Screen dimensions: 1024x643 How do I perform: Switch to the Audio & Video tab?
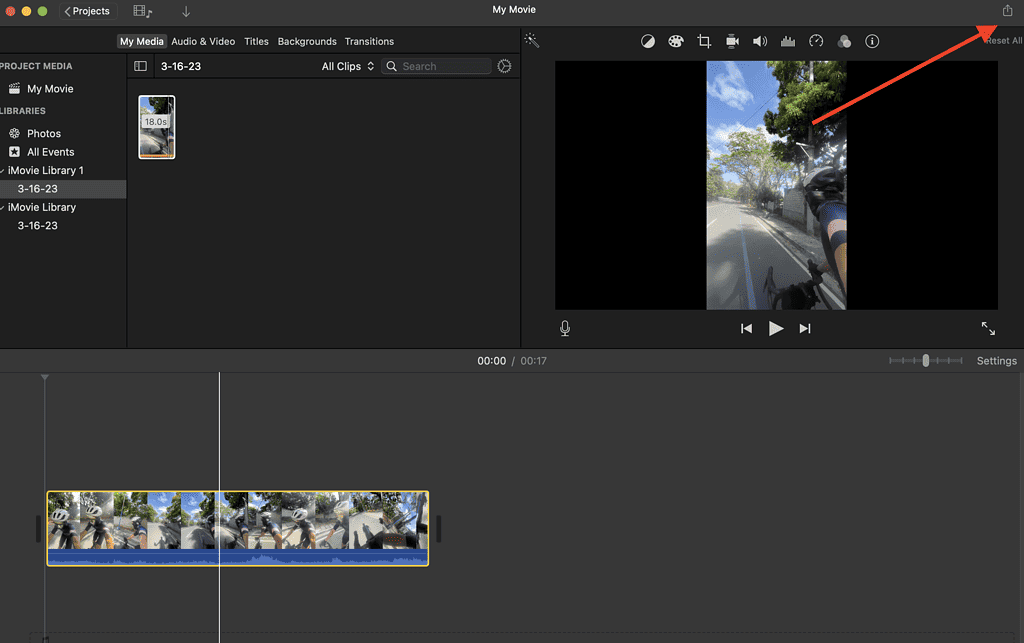tap(203, 41)
